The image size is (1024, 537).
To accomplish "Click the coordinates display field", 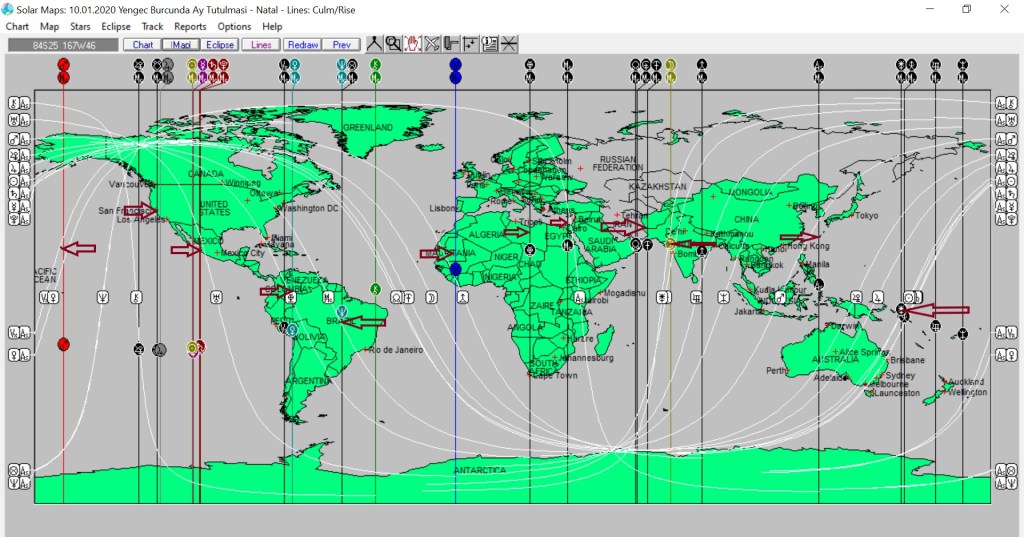I will [x=62, y=45].
